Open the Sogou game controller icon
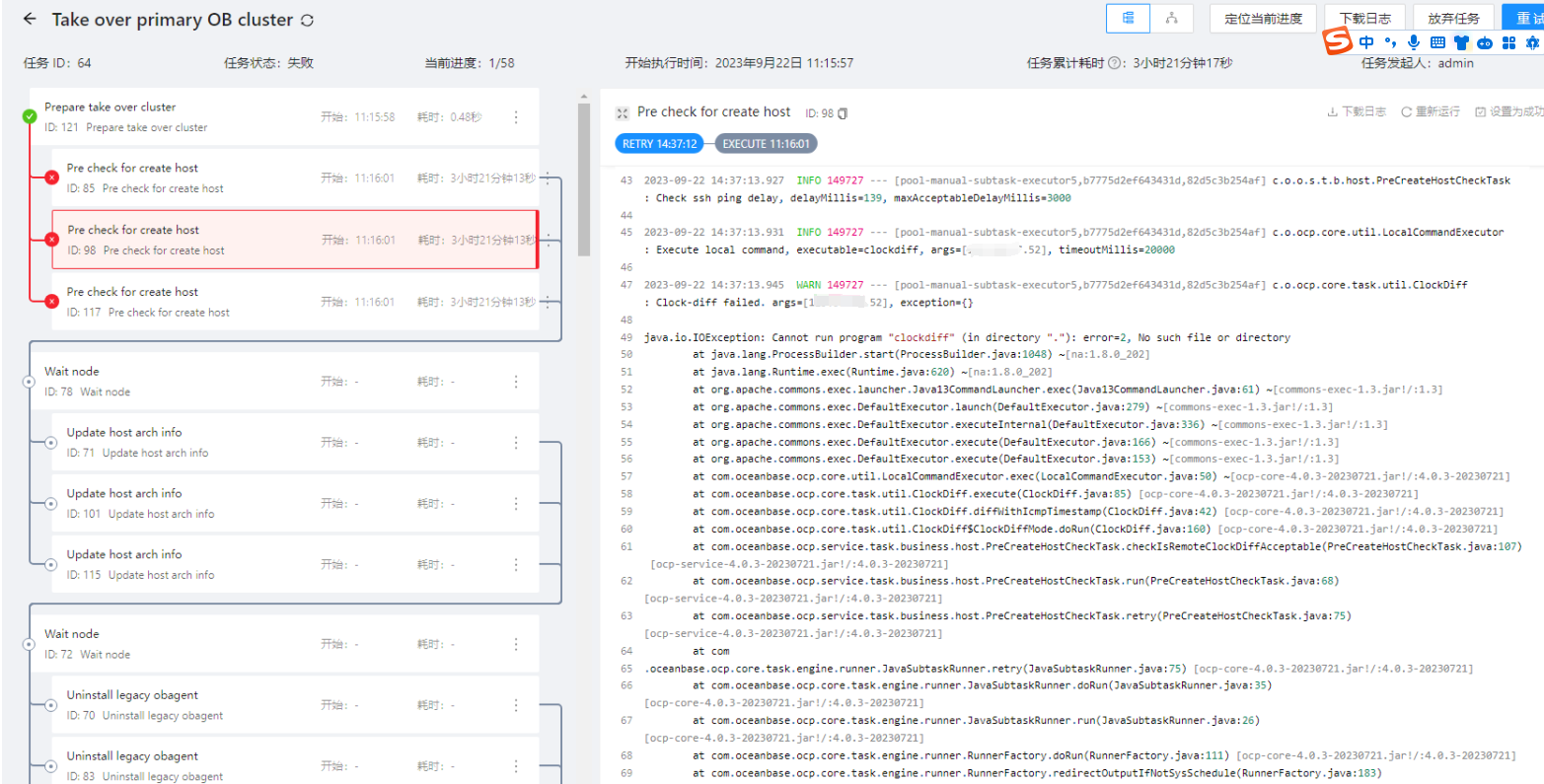The height and width of the screenshot is (784, 1544). click(x=1485, y=42)
